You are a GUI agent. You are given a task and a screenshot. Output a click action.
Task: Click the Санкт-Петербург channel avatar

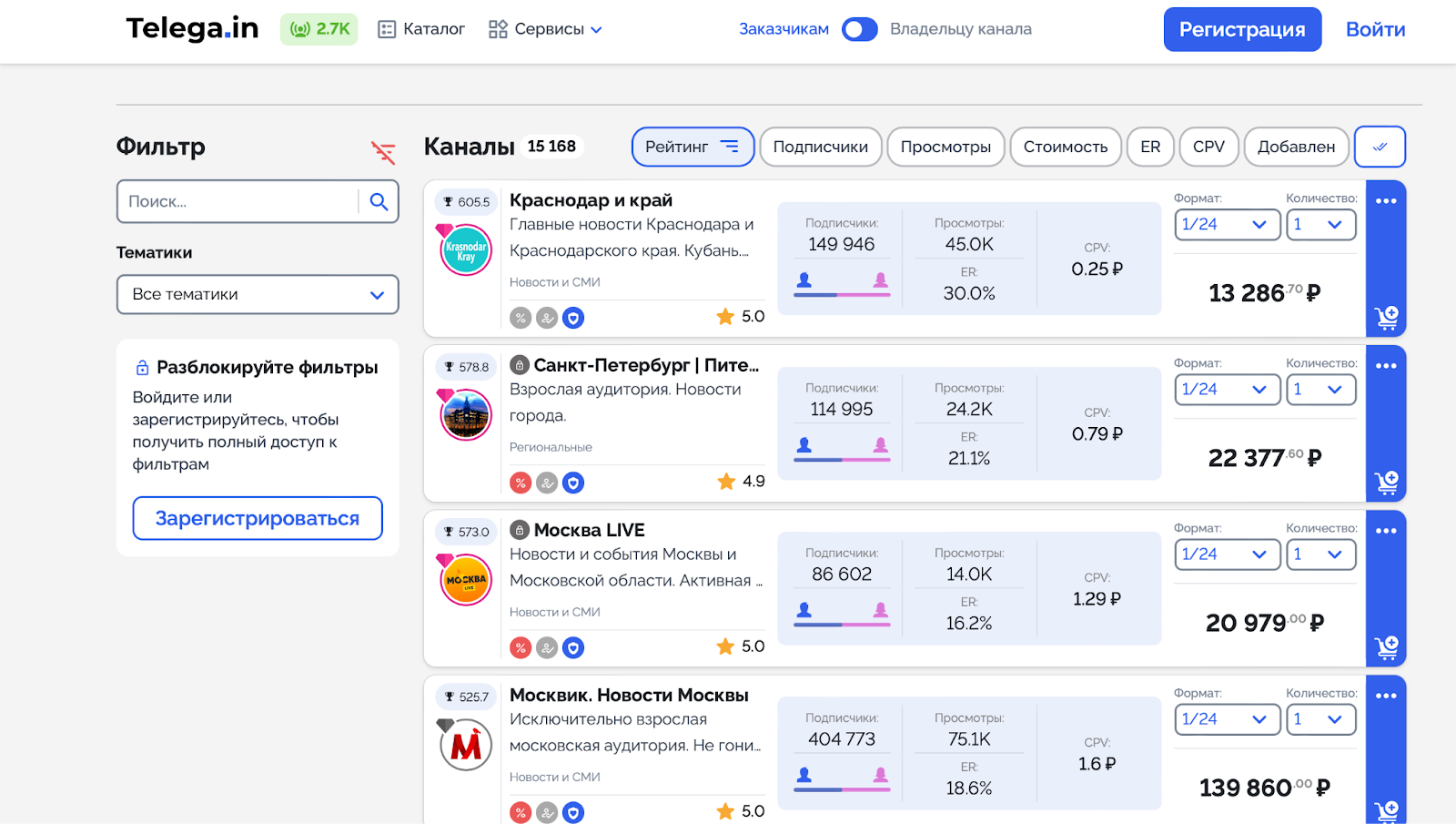pos(466,414)
